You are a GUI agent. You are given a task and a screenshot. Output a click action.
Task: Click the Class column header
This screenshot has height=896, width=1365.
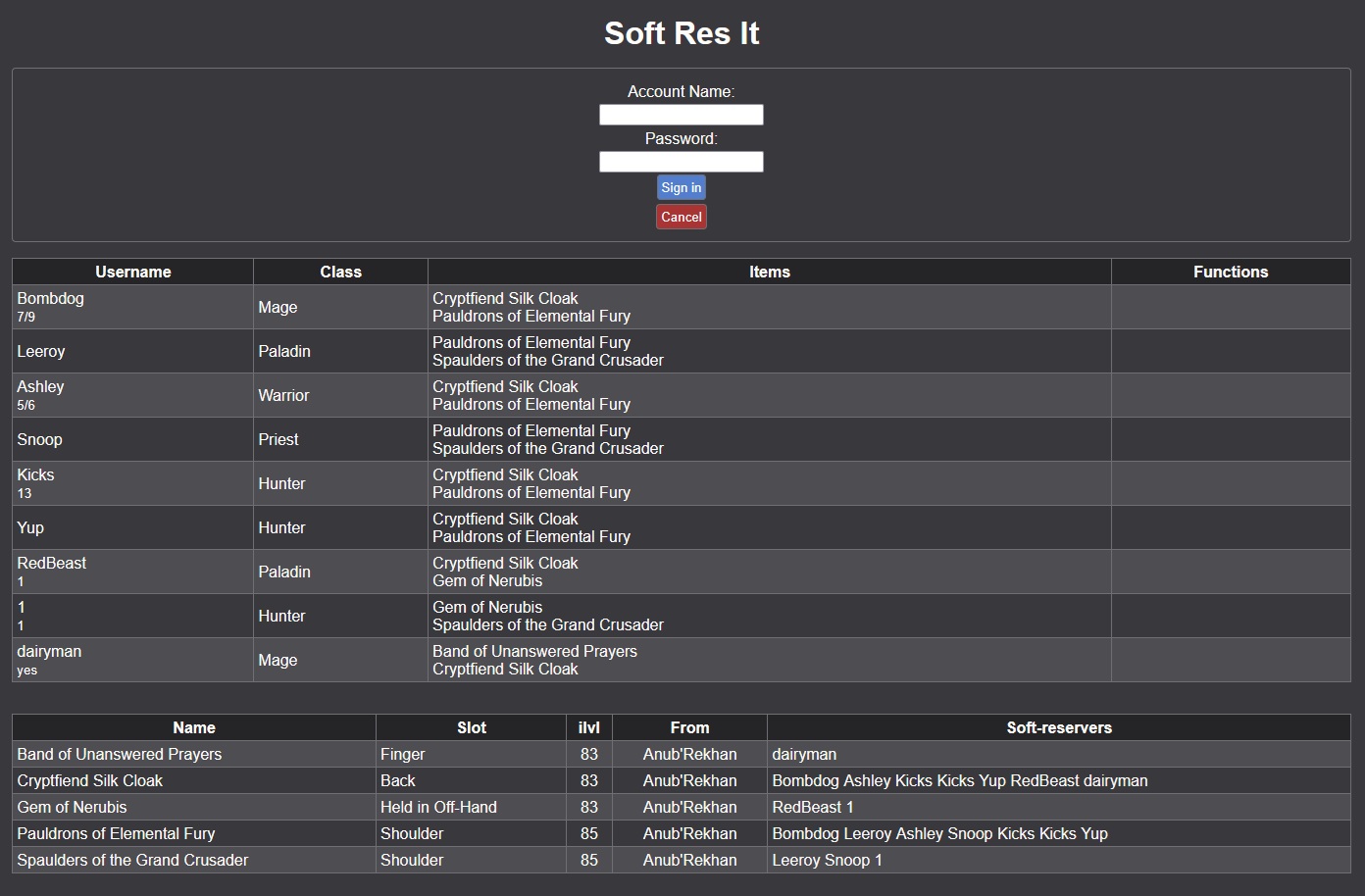click(x=340, y=272)
